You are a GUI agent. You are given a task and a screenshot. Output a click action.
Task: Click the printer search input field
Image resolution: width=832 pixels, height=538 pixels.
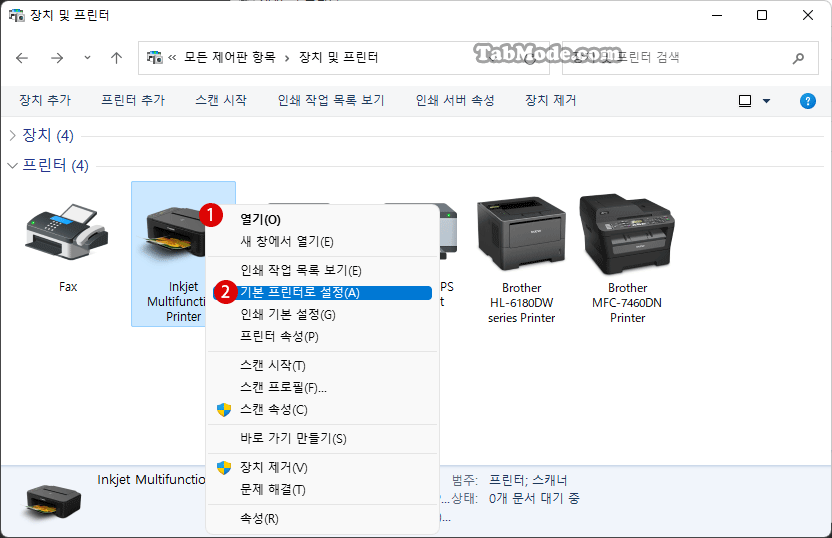(x=690, y=58)
